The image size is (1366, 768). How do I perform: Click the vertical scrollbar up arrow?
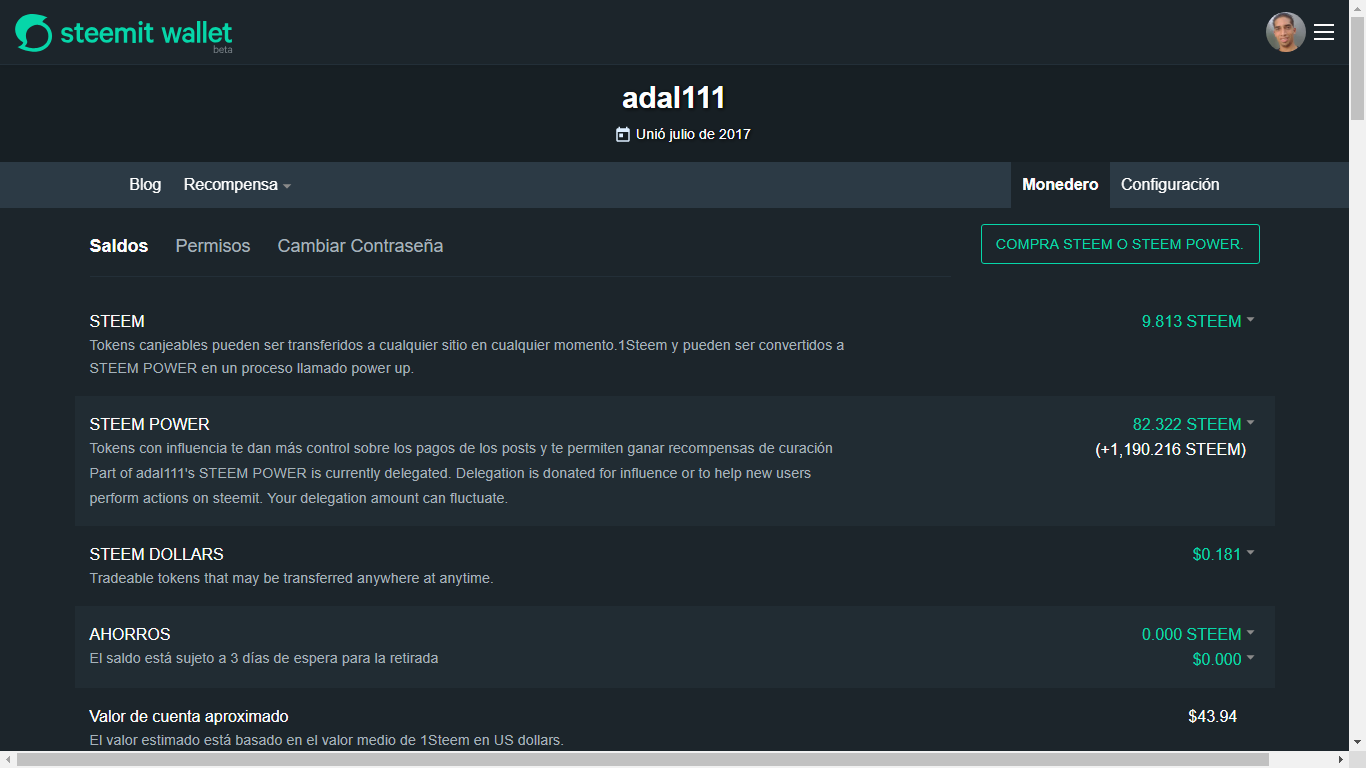tap(1357, 8)
